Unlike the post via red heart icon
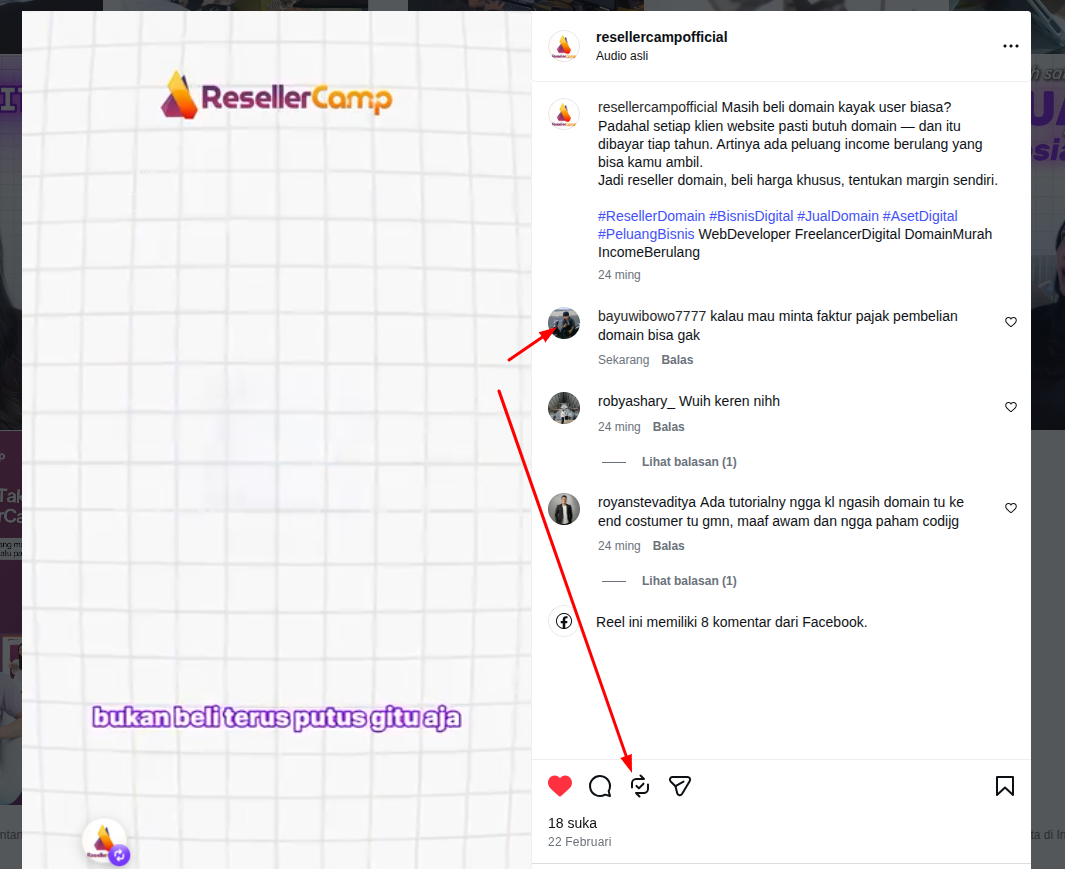This screenshot has width=1065, height=869. [x=560, y=785]
